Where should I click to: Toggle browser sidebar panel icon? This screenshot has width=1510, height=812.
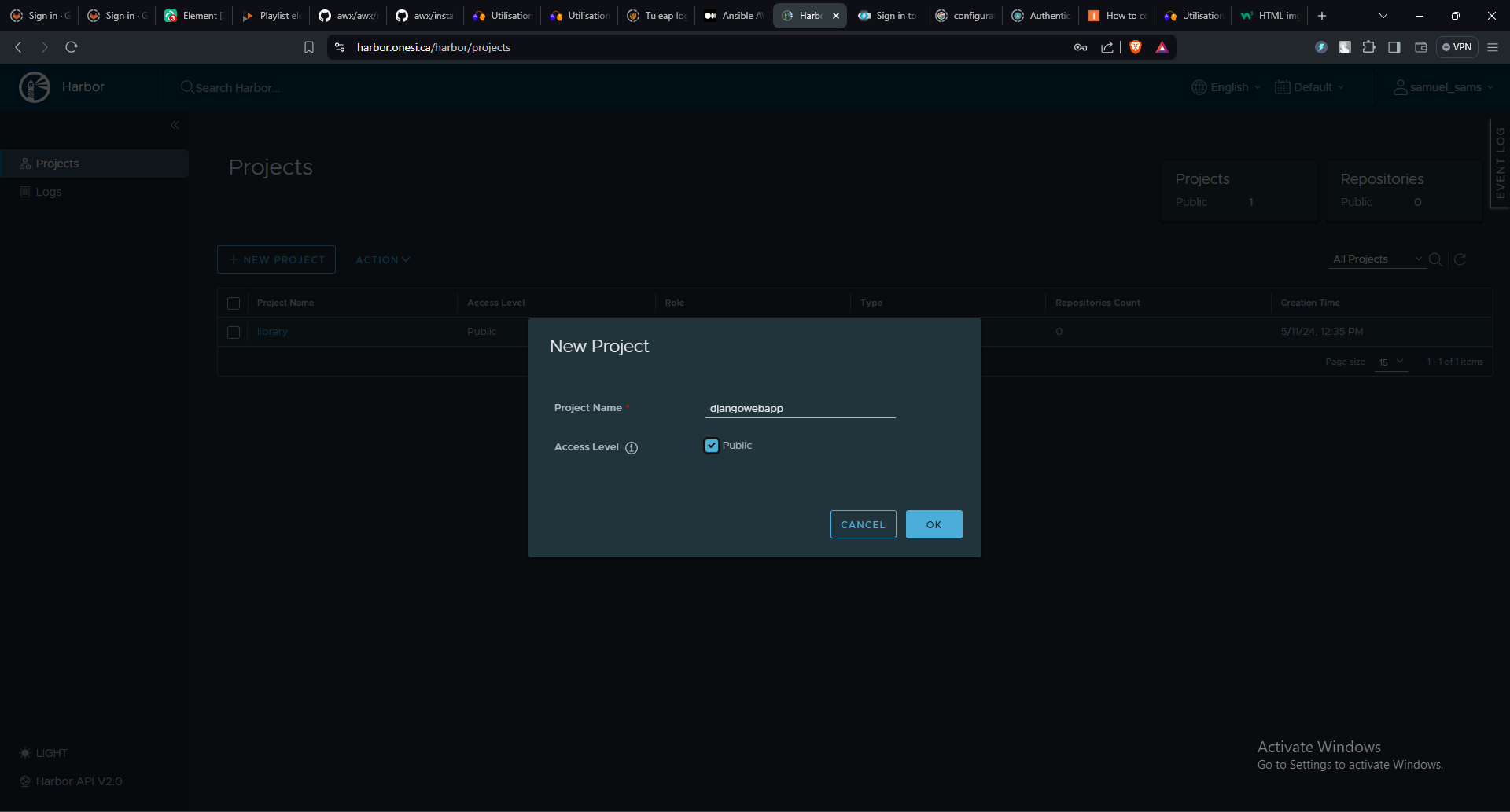pos(1394,47)
